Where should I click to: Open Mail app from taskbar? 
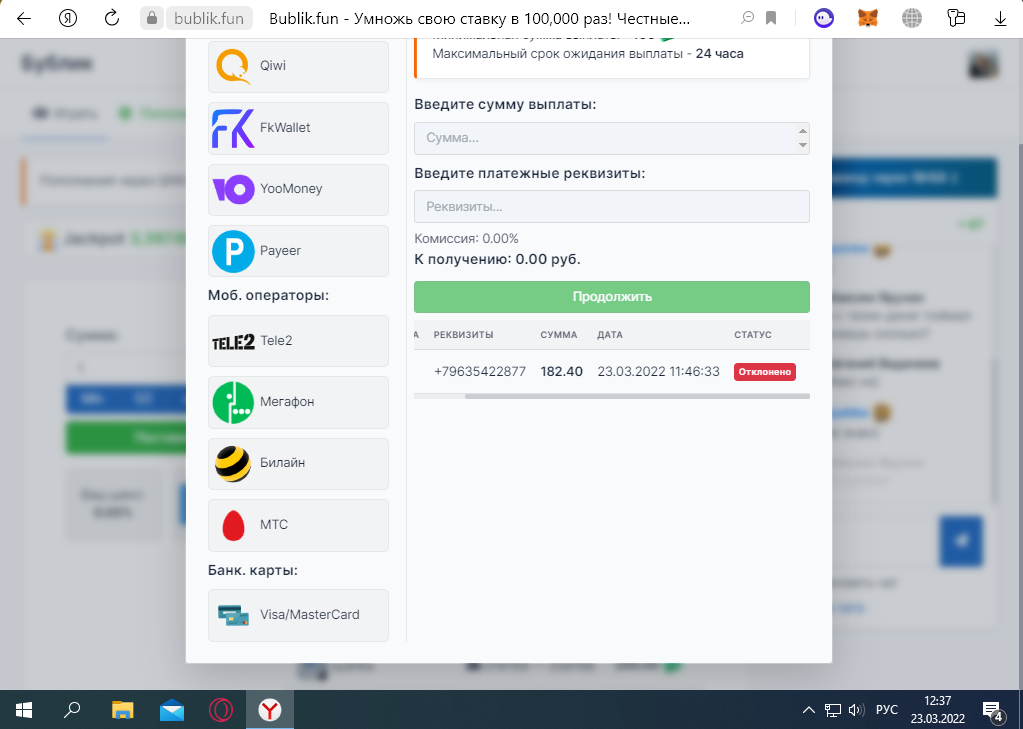(x=172, y=709)
